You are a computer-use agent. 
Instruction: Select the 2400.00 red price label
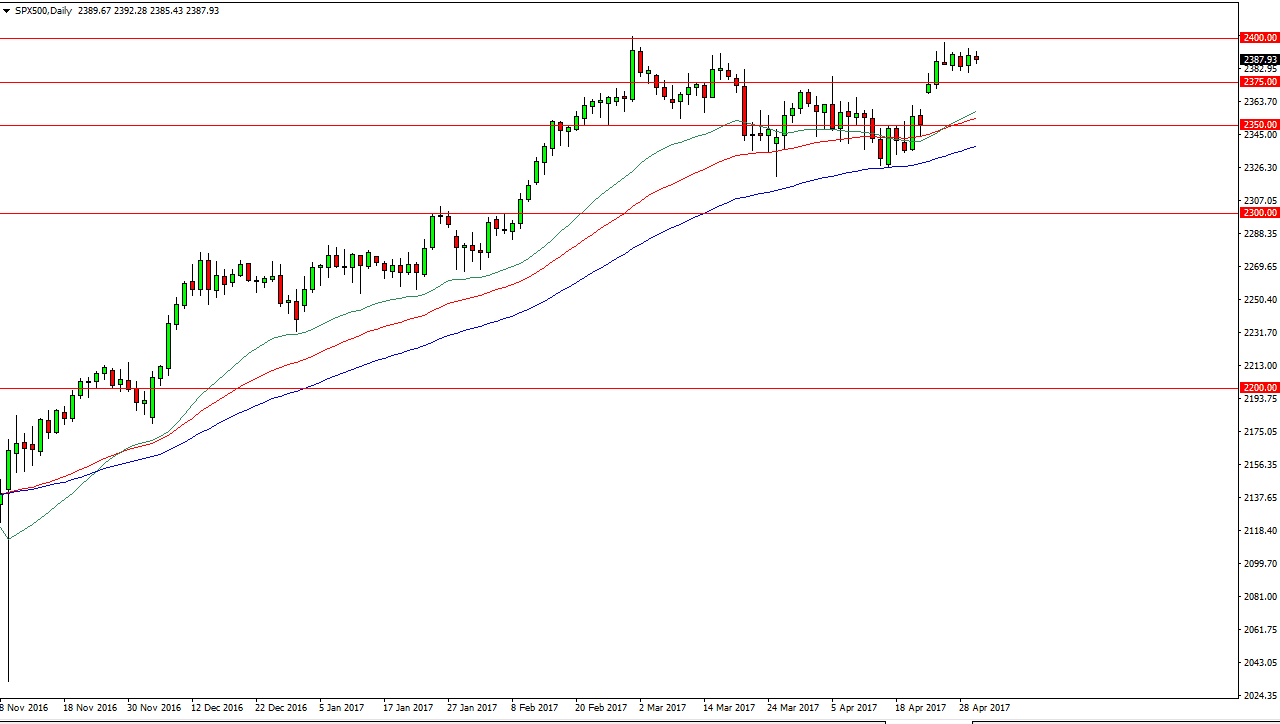1260,38
